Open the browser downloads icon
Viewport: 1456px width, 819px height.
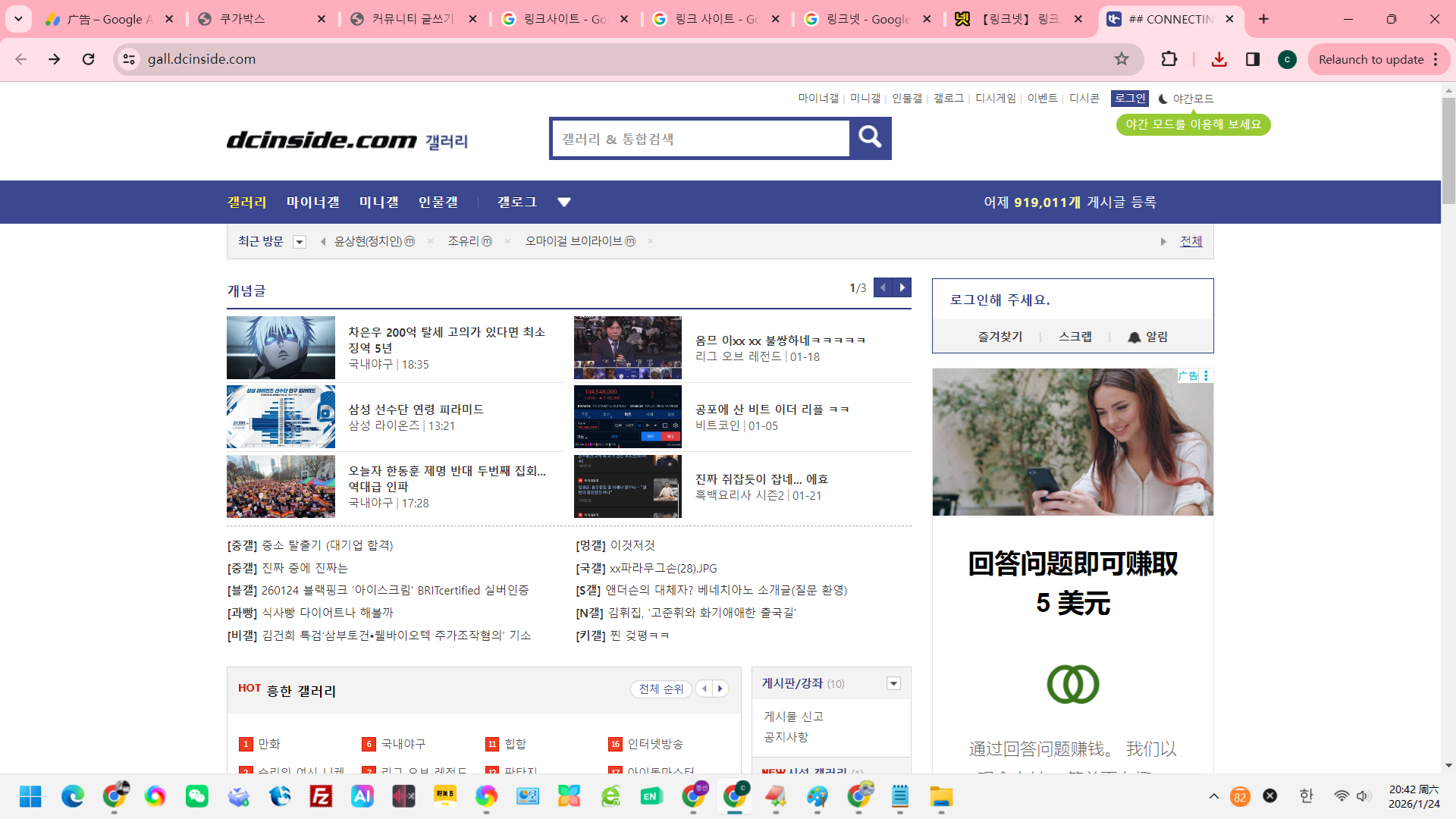coord(1219,59)
